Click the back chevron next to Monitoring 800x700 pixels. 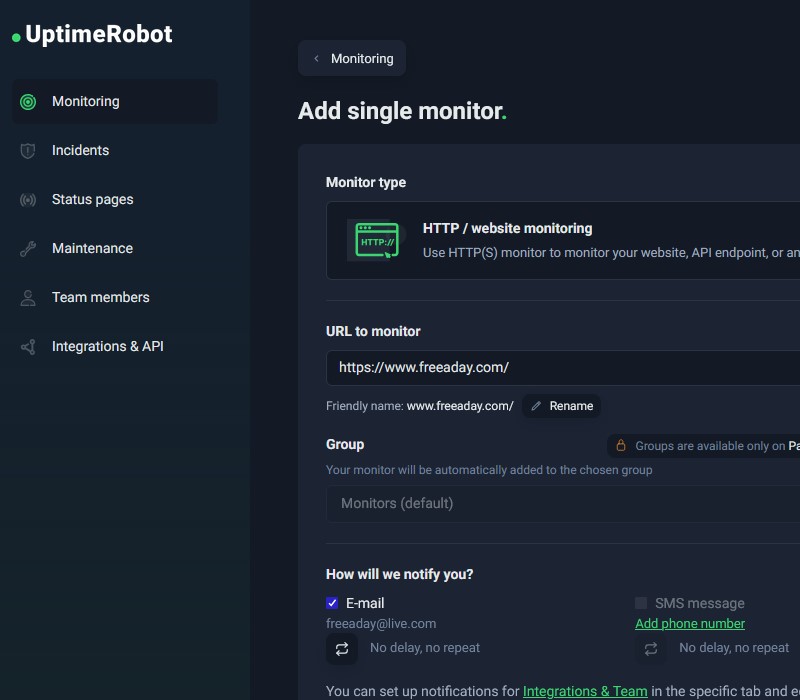click(316, 59)
